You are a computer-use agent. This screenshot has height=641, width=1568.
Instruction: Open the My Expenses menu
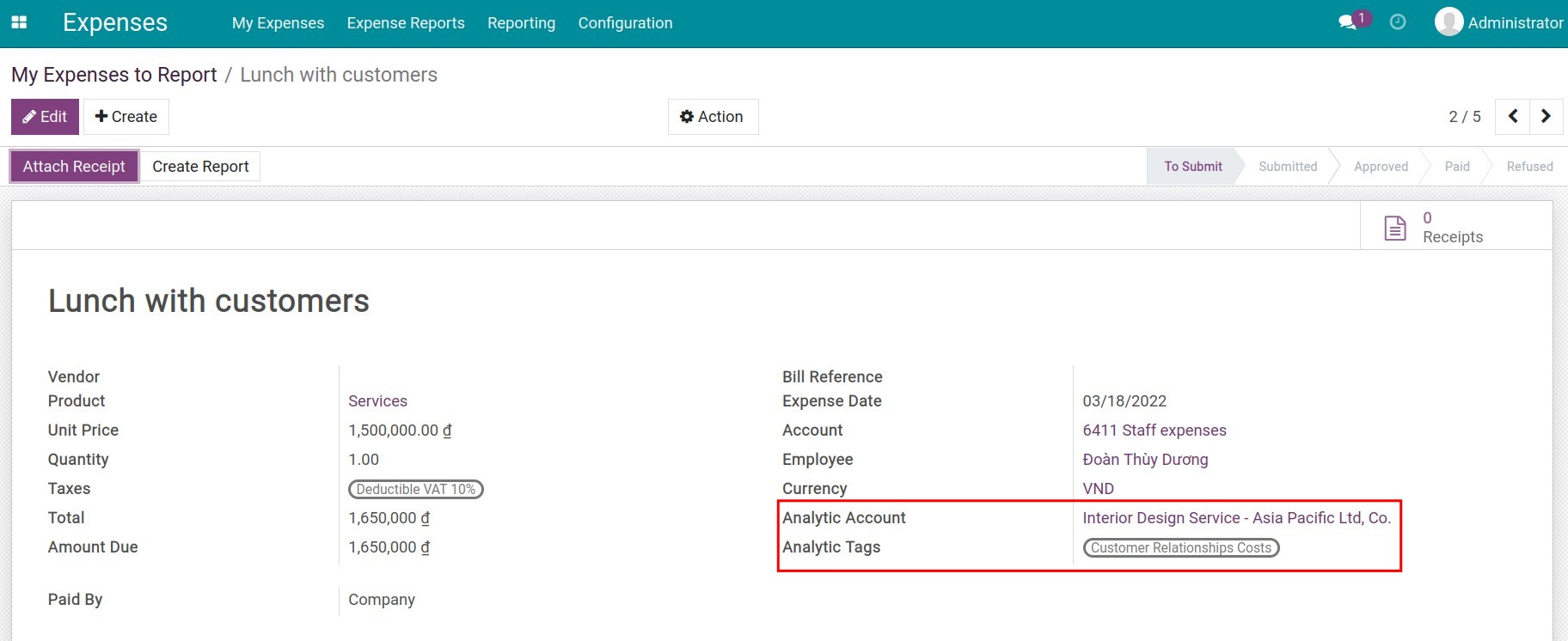(x=278, y=23)
